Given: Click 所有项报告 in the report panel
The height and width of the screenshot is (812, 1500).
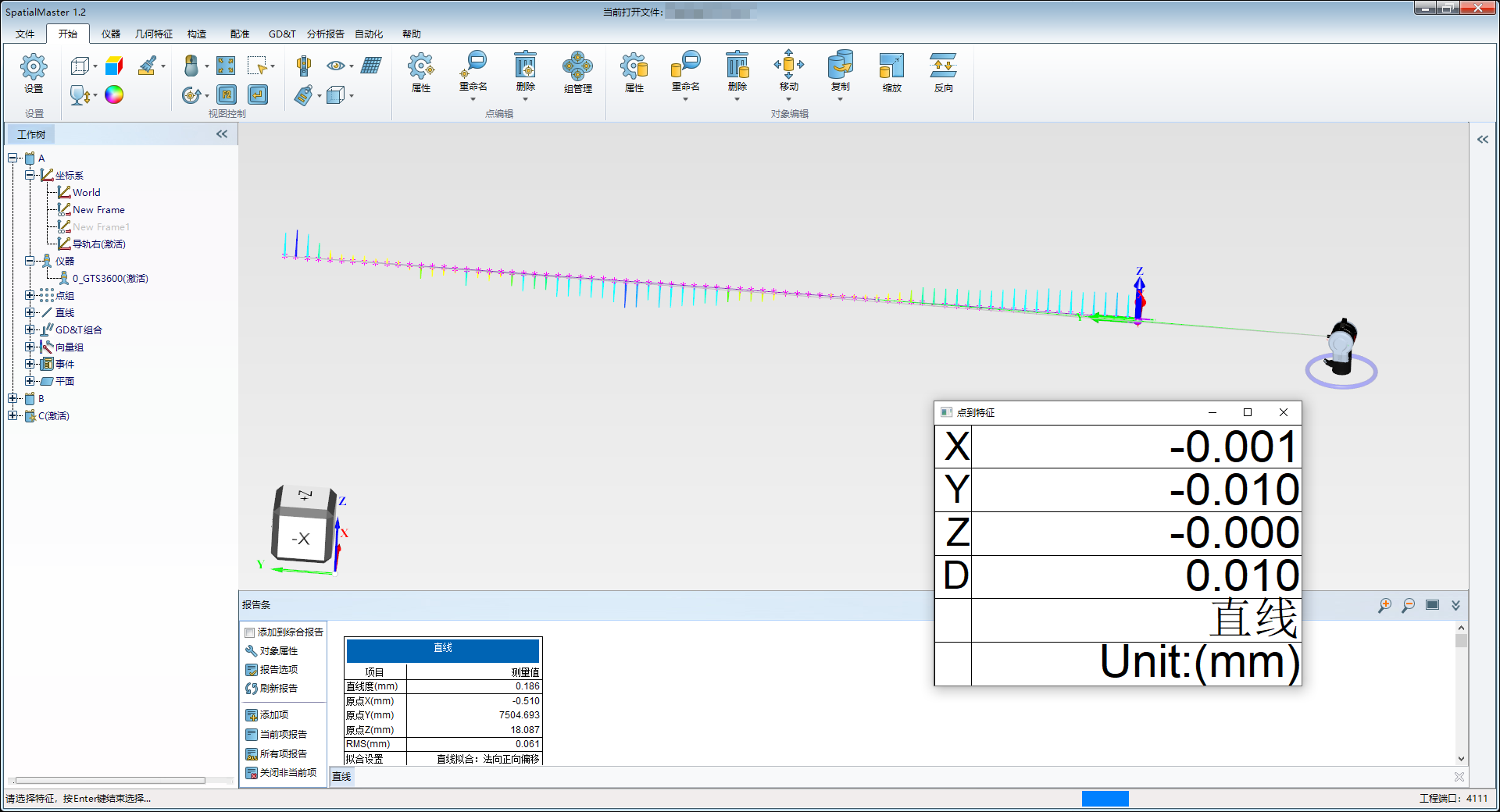Looking at the screenshot, I should tap(283, 754).
